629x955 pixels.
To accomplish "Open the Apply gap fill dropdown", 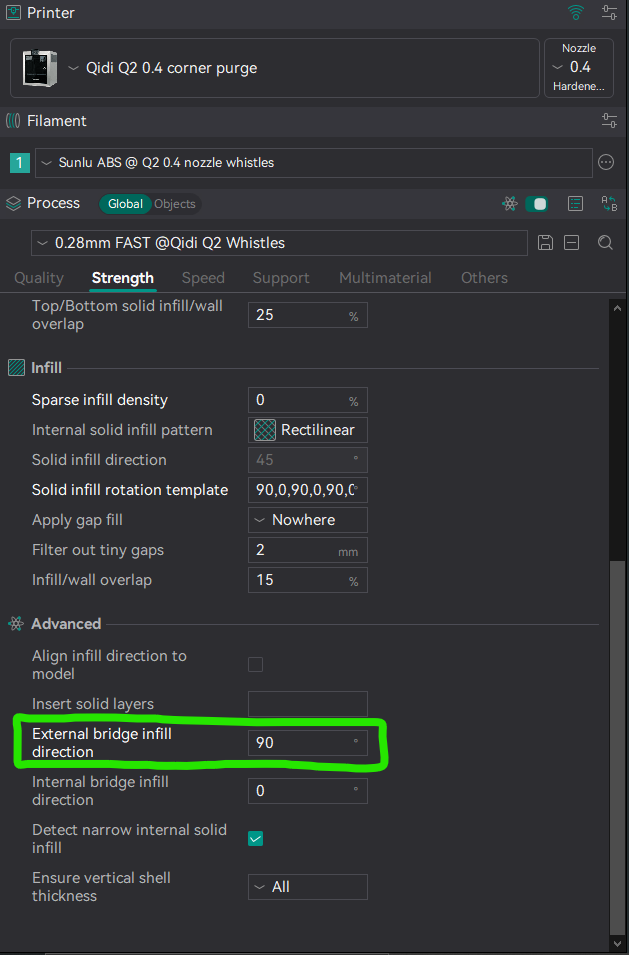I will point(307,520).
